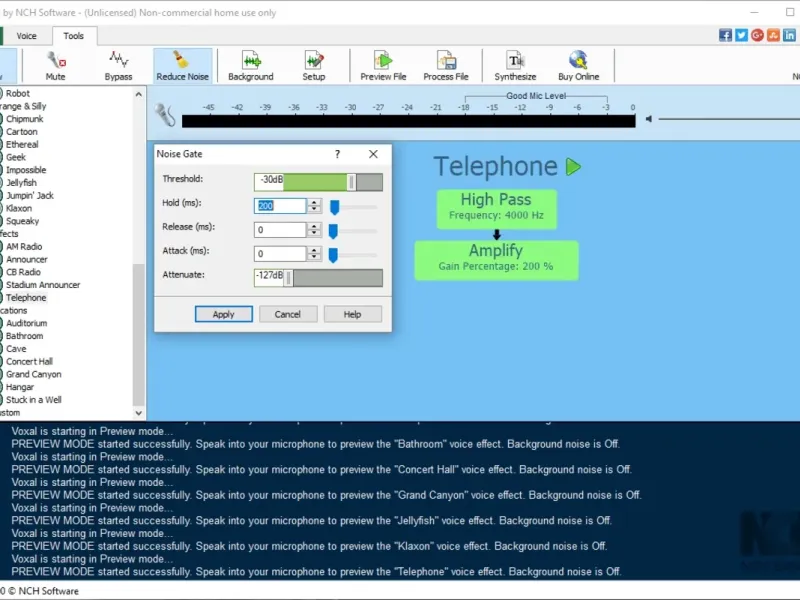Click the Attack slider handle
This screenshot has height=600, width=800.
click(x=333, y=255)
